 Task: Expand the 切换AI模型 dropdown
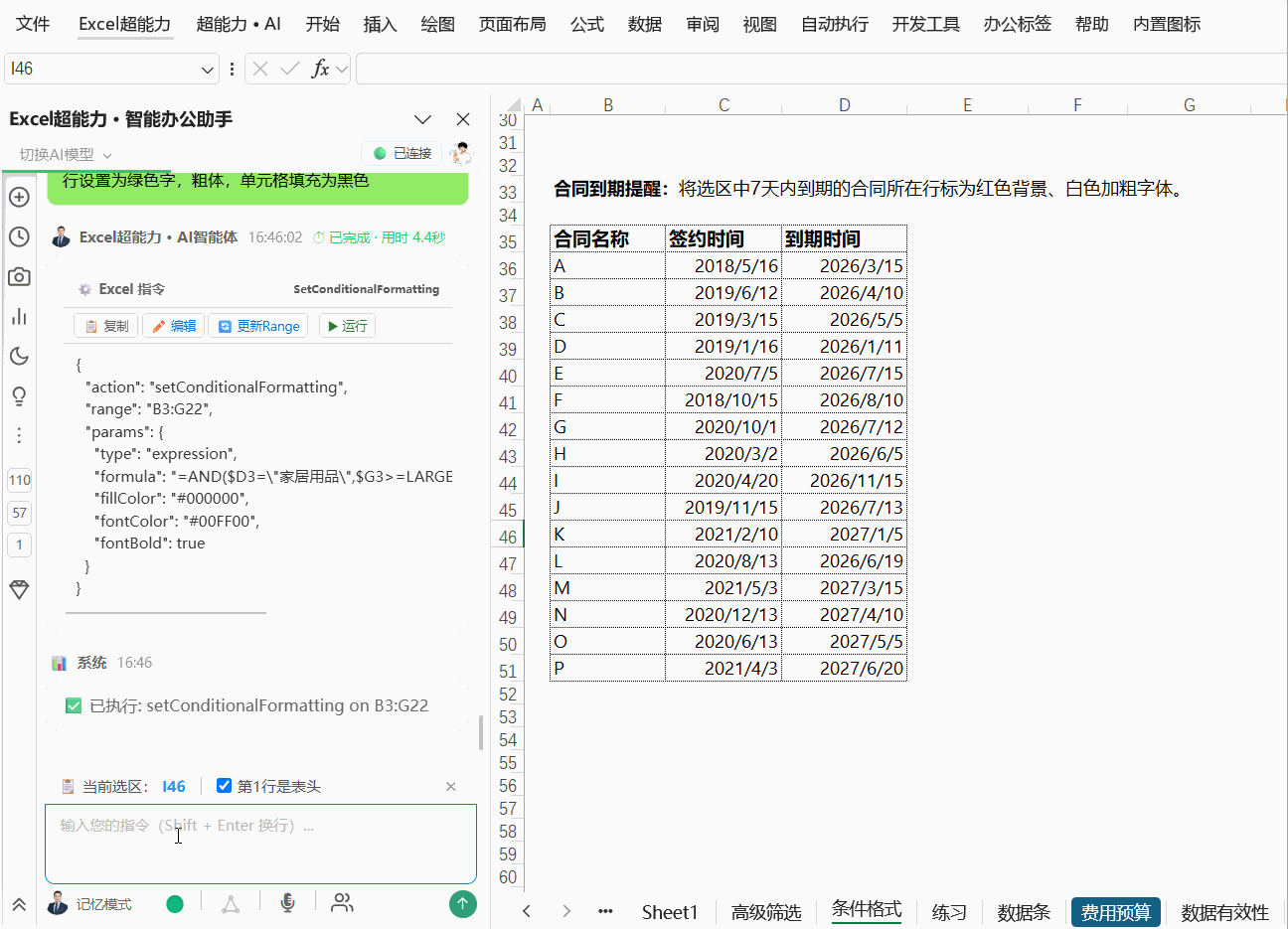(x=66, y=154)
